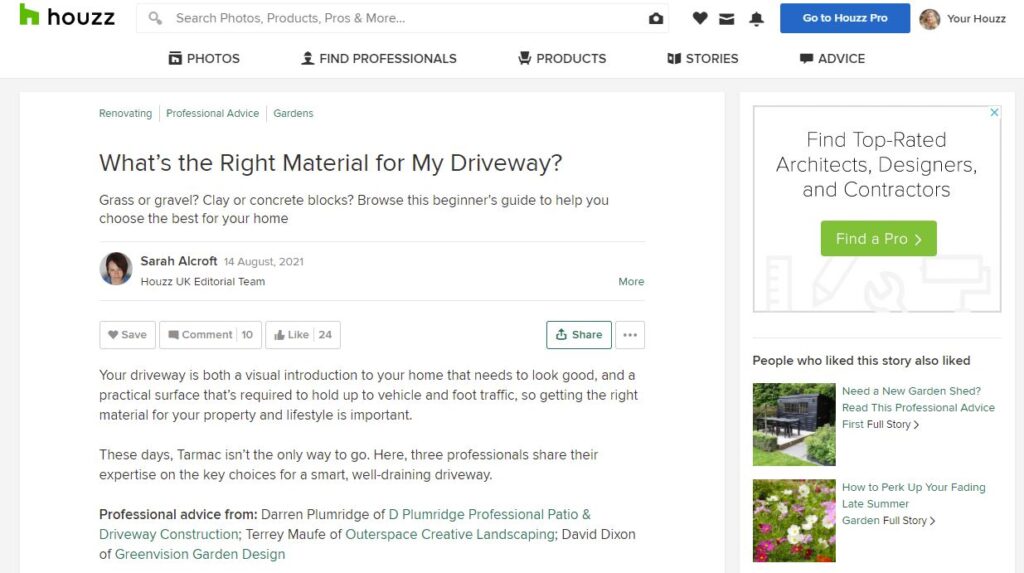The width and height of the screenshot is (1024, 573).
Task: Open the Products navigation menu
Action: (562, 59)
